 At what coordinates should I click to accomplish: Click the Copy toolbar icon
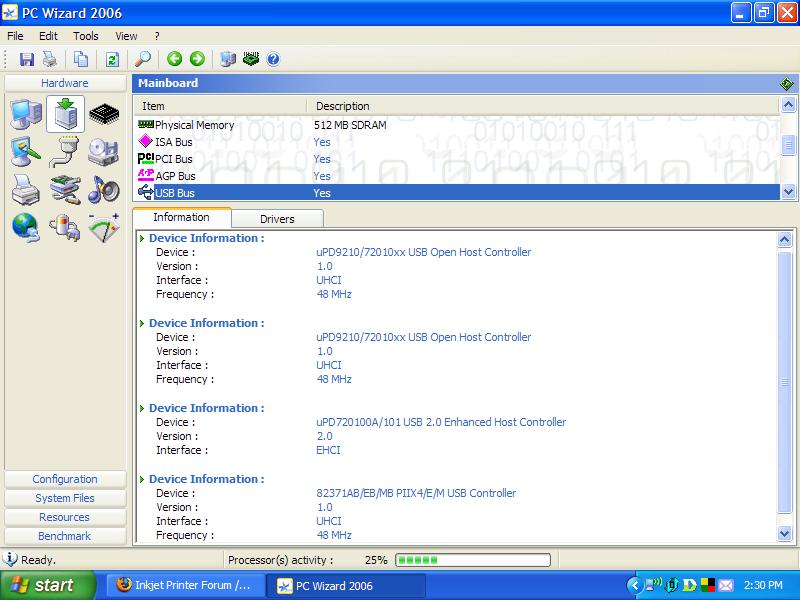[81, 59]
